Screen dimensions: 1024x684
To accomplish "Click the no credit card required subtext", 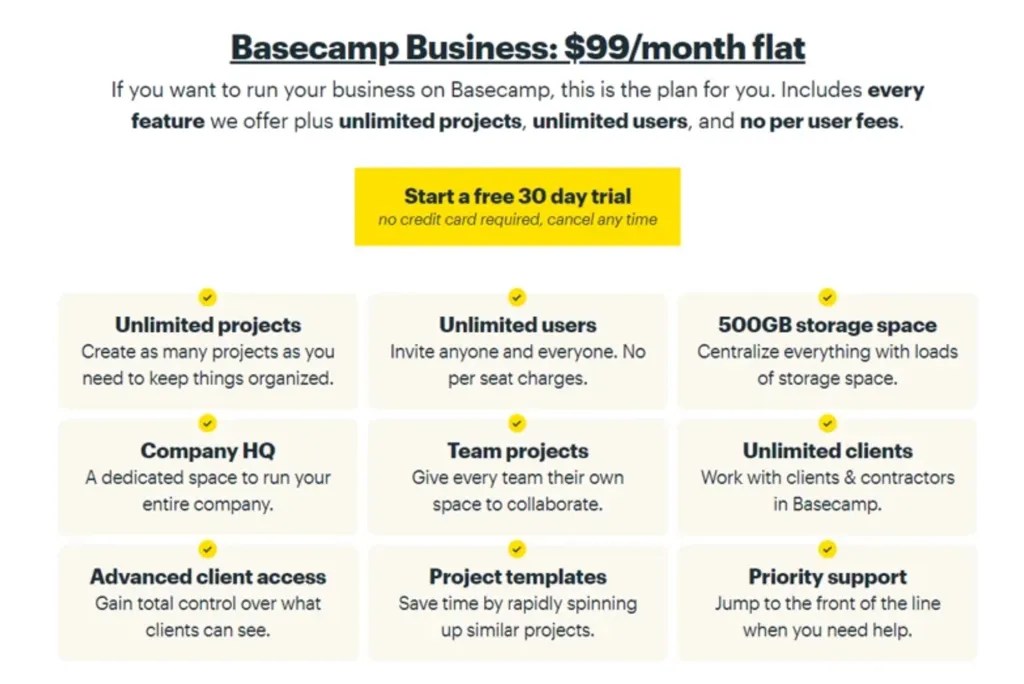I will (x=517, y=220).
